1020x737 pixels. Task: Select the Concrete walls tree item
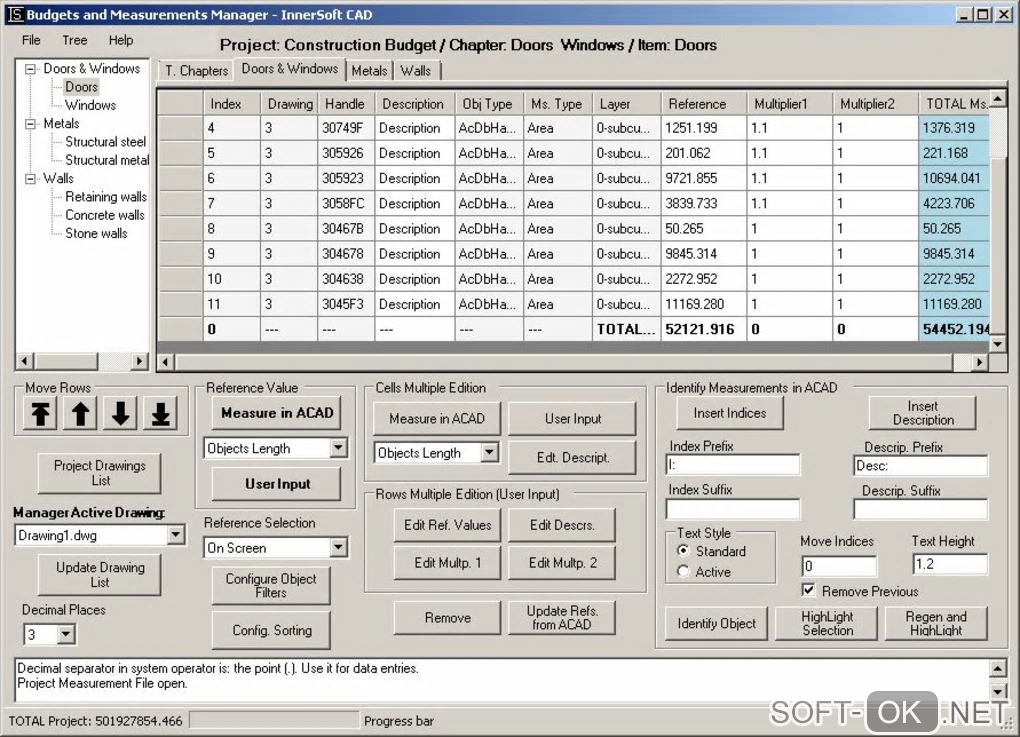(104, 215)
